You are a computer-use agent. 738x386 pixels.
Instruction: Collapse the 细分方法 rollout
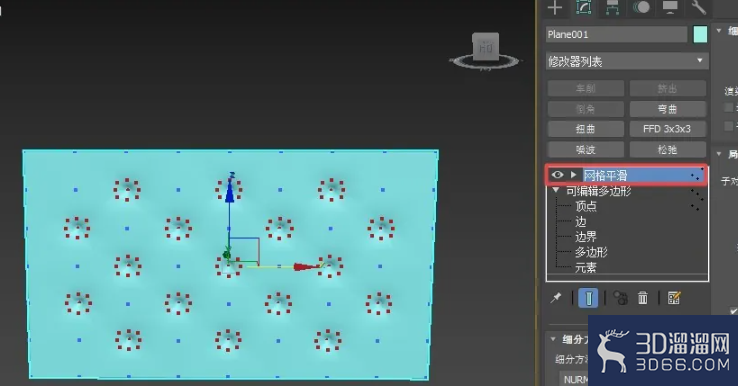pos(554,339)
